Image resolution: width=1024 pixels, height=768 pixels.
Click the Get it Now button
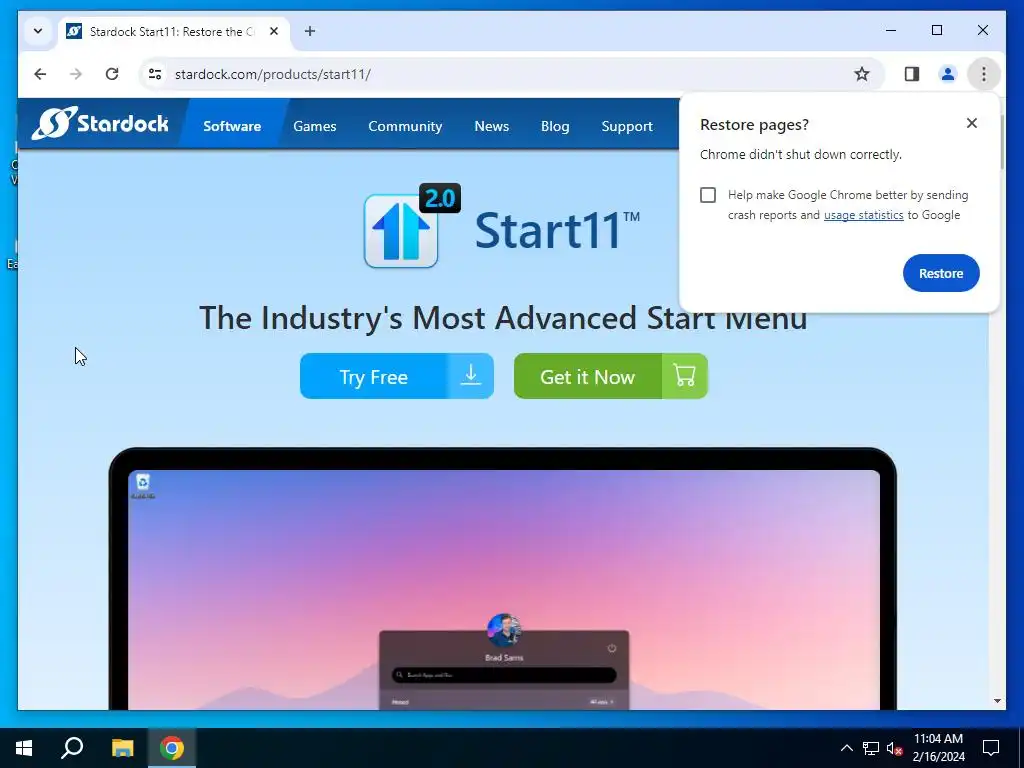tap(611, 376)
